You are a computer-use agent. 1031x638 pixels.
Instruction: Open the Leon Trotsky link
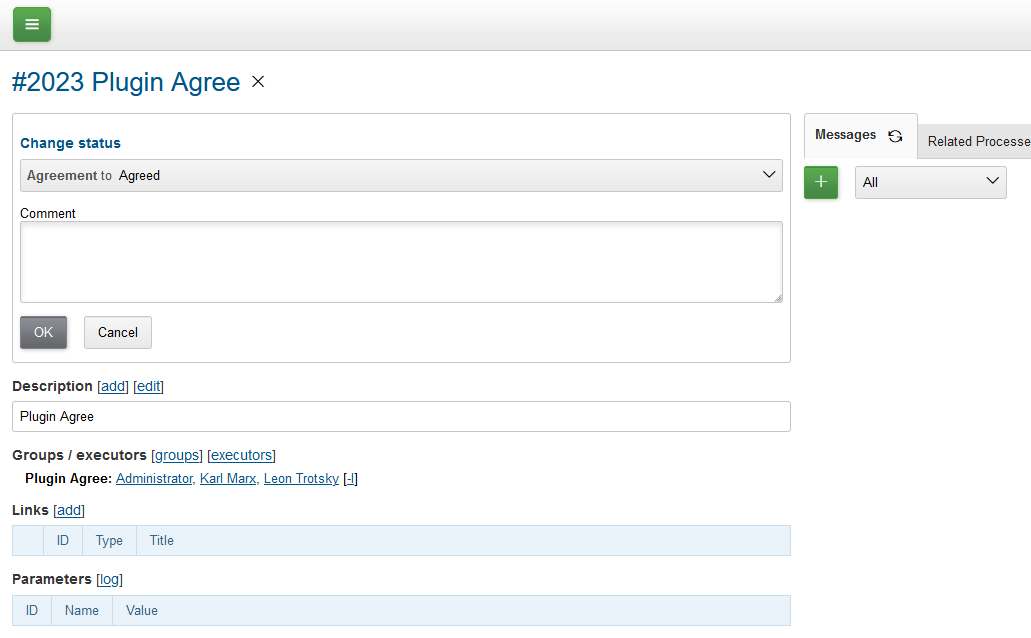[x=301, y=478]
